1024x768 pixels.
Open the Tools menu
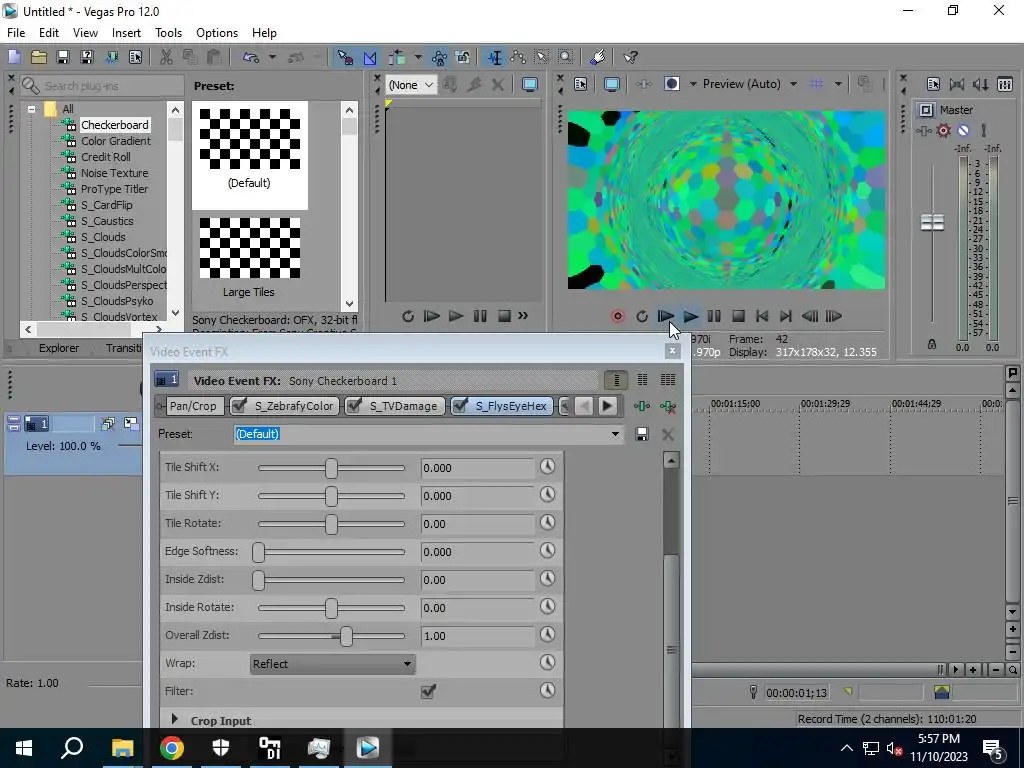(168, 33)
